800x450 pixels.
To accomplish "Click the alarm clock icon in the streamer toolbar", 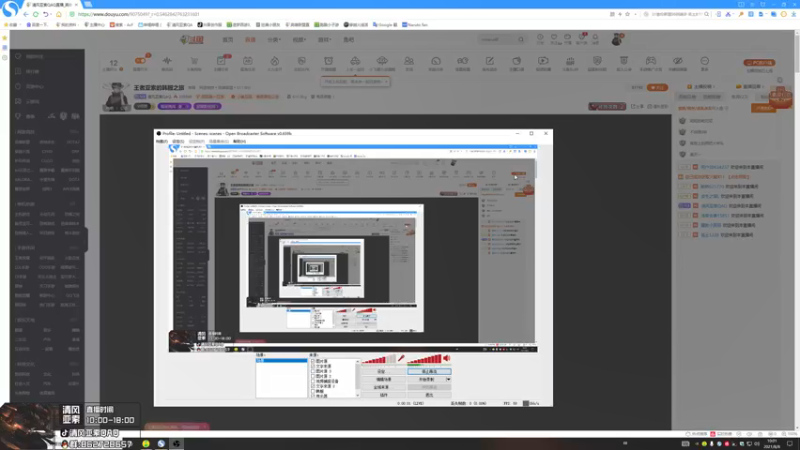I will [329, 61].
